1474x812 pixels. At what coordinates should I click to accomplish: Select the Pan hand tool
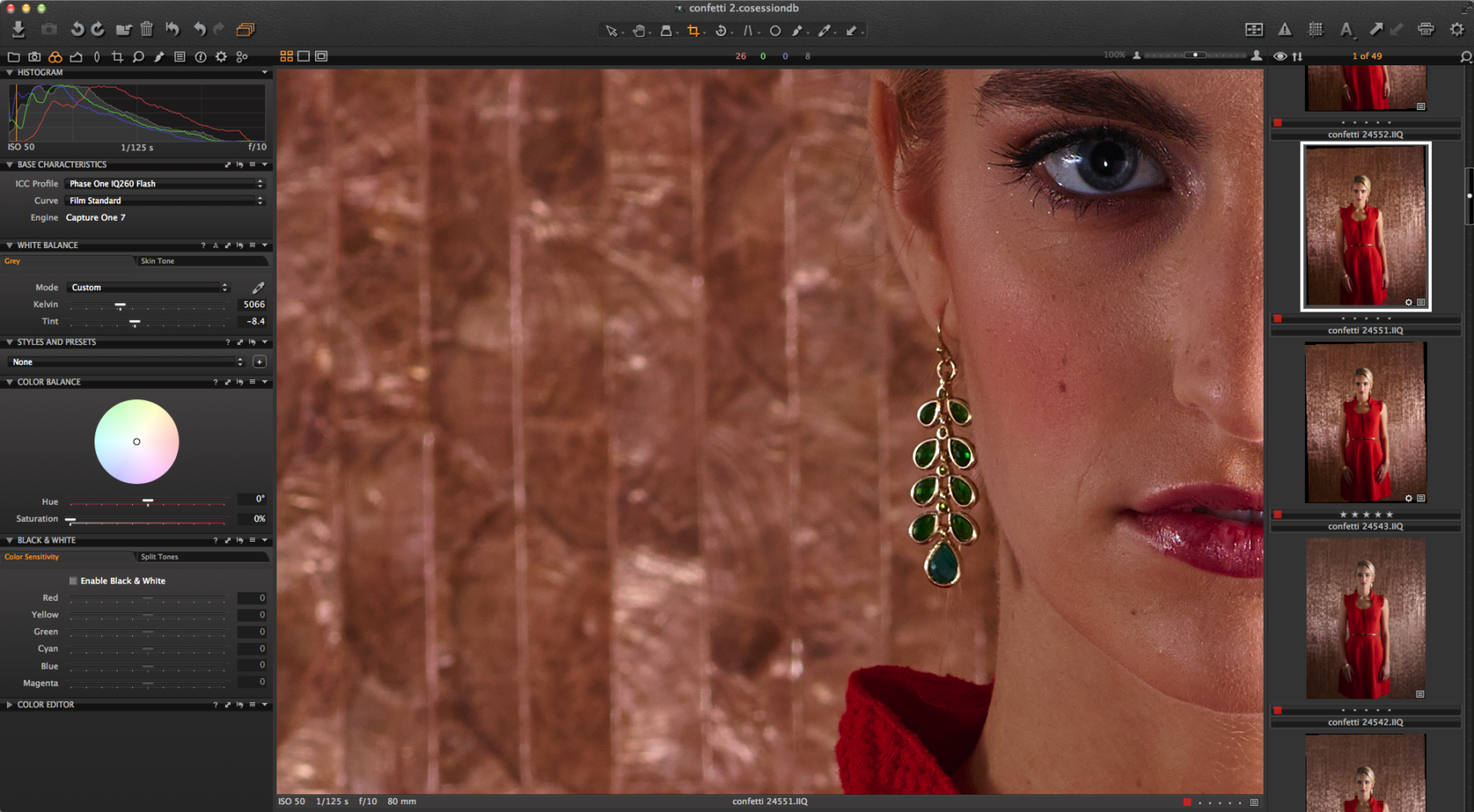coord(639,30)
